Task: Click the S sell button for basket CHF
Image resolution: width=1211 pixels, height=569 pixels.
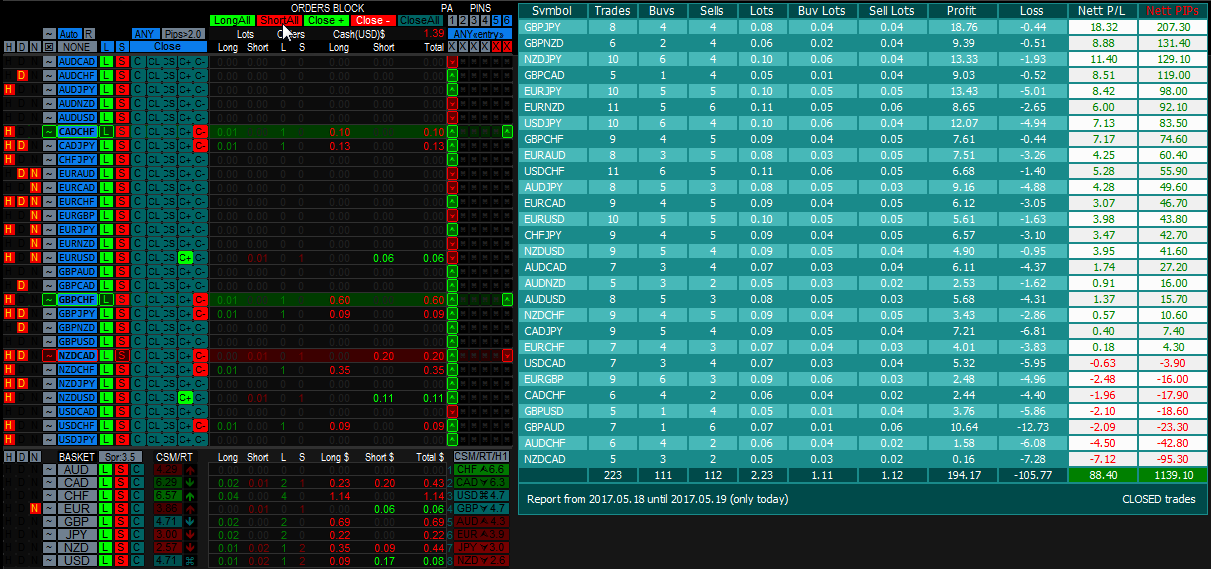Action: pos(121,496)
